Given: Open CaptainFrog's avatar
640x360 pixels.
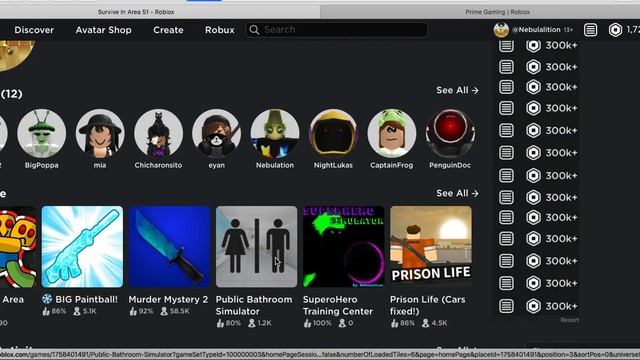Looking at the screenshot, I should coord(392,133).
